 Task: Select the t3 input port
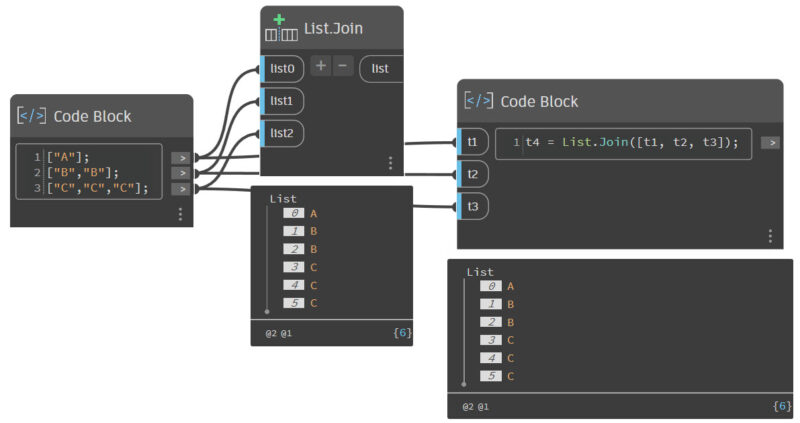click(473, 206)
